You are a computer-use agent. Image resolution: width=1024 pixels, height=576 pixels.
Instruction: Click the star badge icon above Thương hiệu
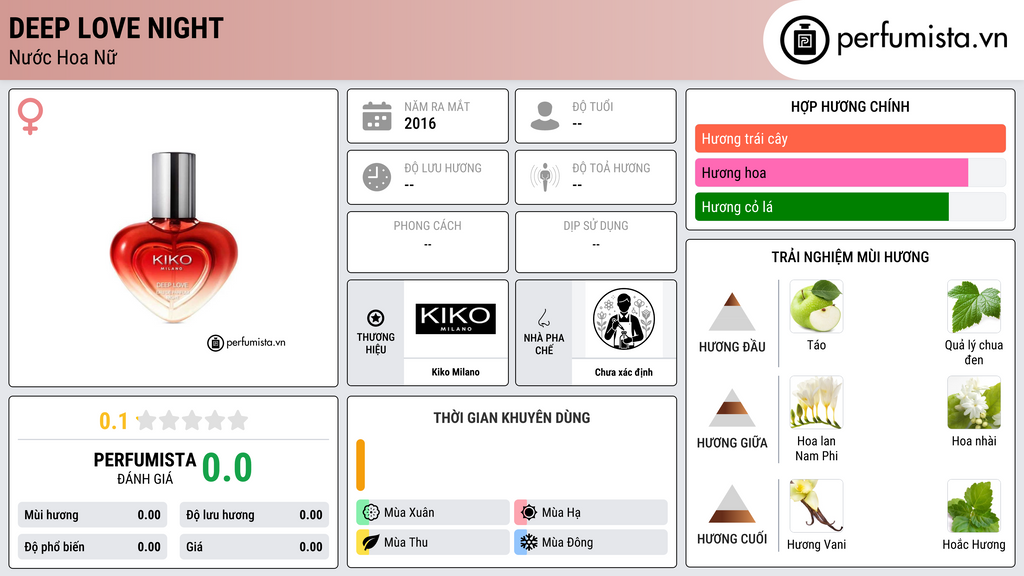pos(376,318)
